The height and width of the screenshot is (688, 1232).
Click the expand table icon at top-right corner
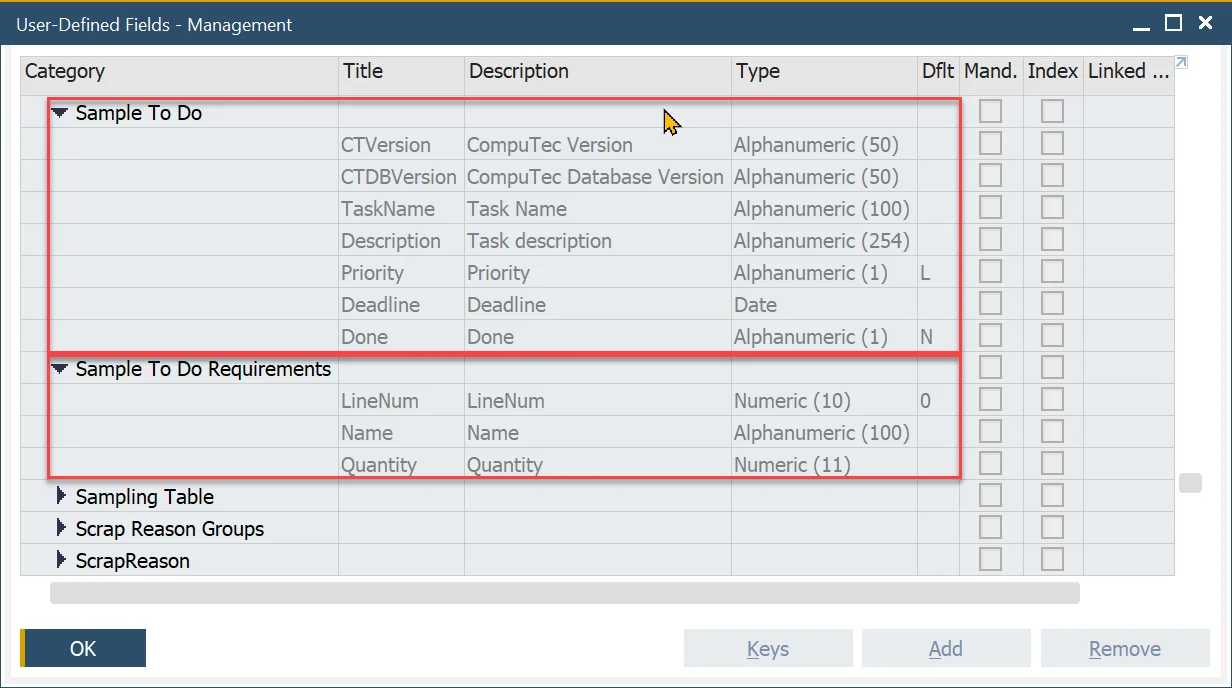point(1181,63)
